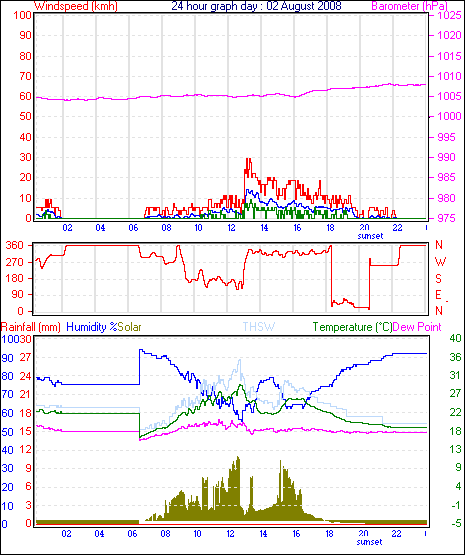Click the '24 hour graph day : 02 August 2008' title
Screen dimensions: 465x556
point(256,6)
